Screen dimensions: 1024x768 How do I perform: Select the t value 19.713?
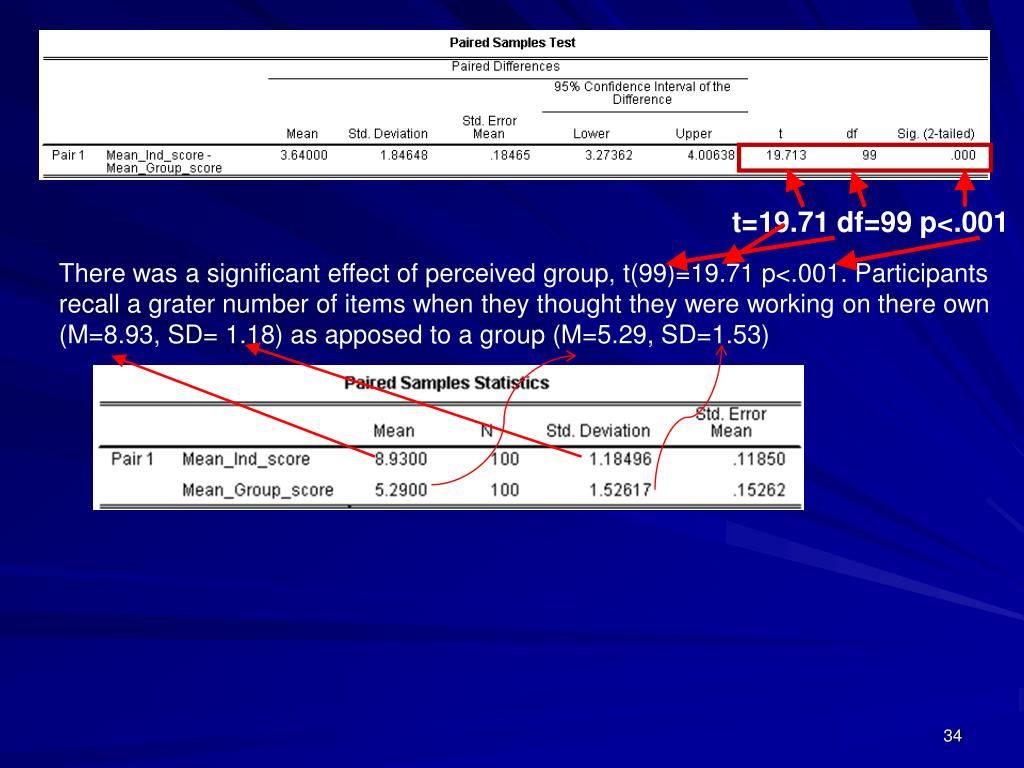tap(786, 155)
